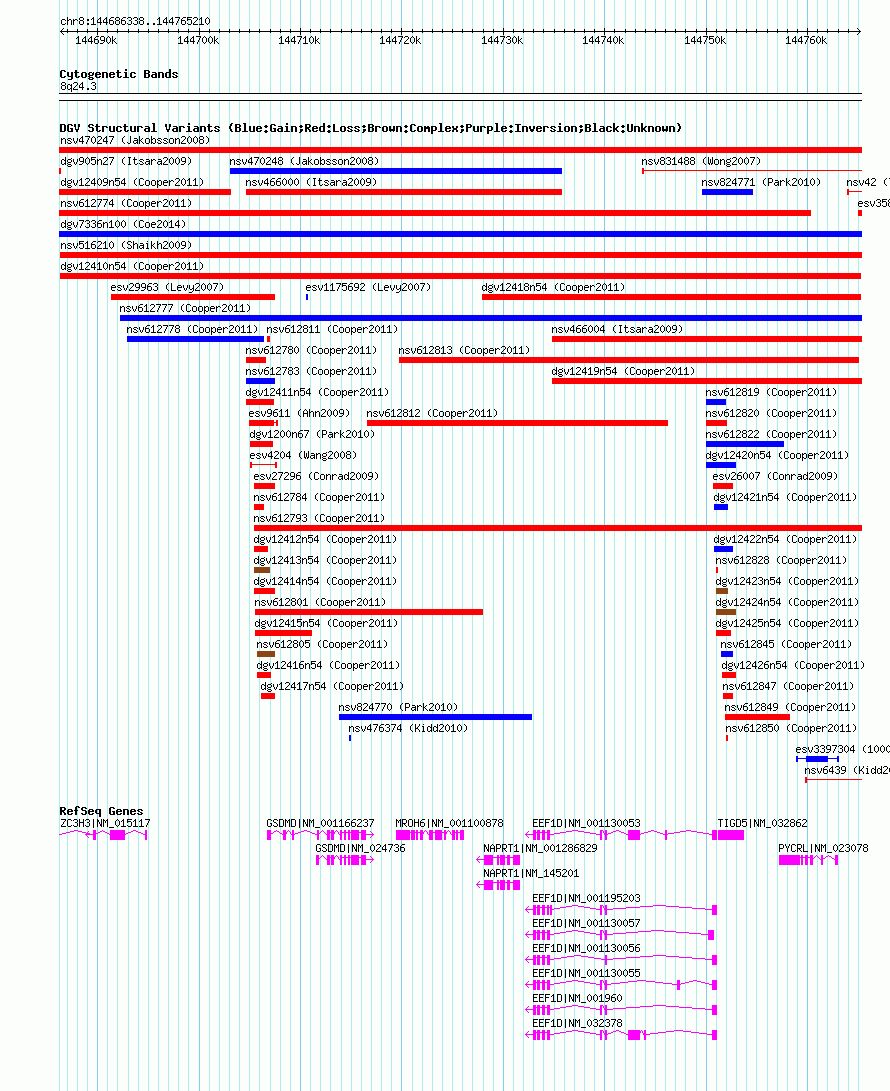Click the nsv470247 (Jakobsson2008) variant label
Image resolution: width=890 pixels, height=1091 pixels.
point(135,140)
